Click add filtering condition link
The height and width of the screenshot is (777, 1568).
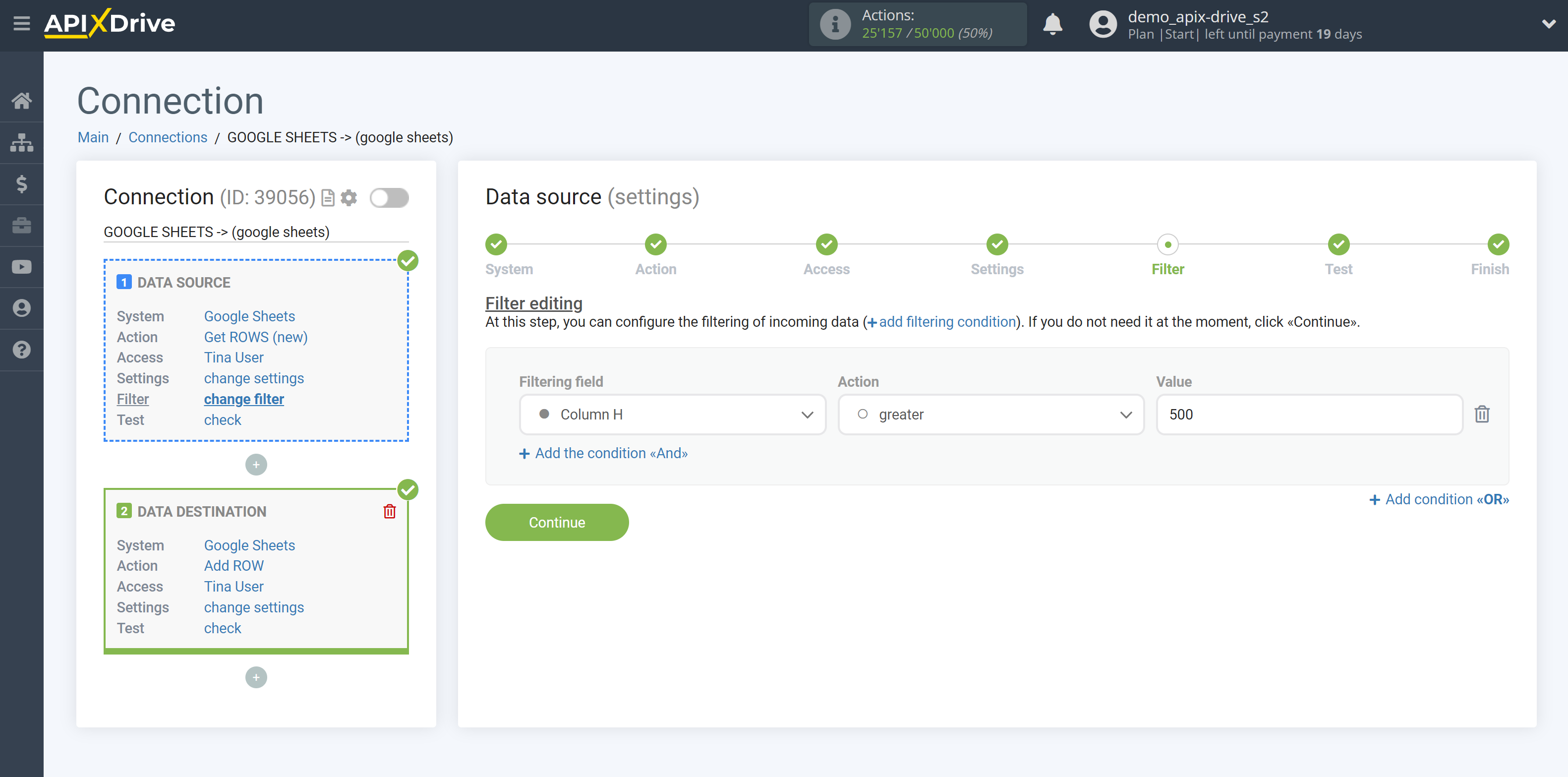[x=941, y=321]
